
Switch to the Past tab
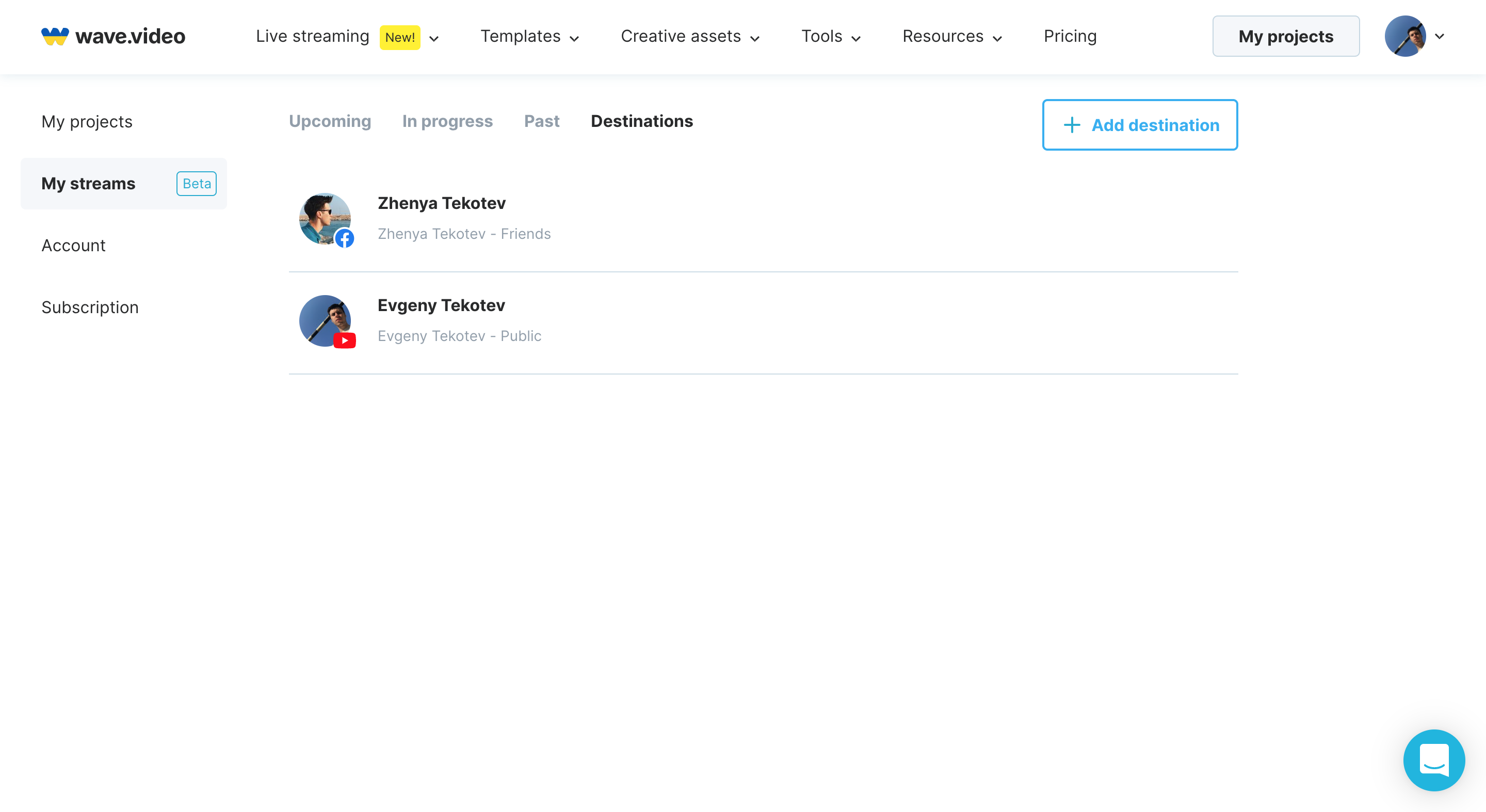pos(542,121)
